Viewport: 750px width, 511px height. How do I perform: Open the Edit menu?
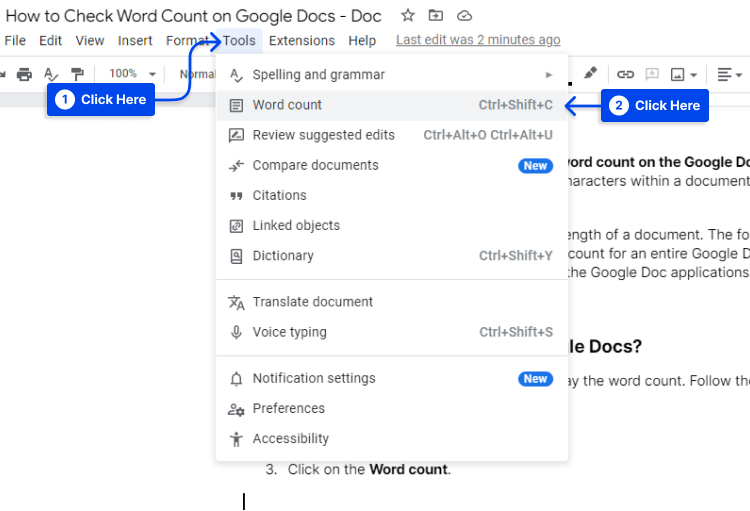pyautogui.click(x=50, y=41)
